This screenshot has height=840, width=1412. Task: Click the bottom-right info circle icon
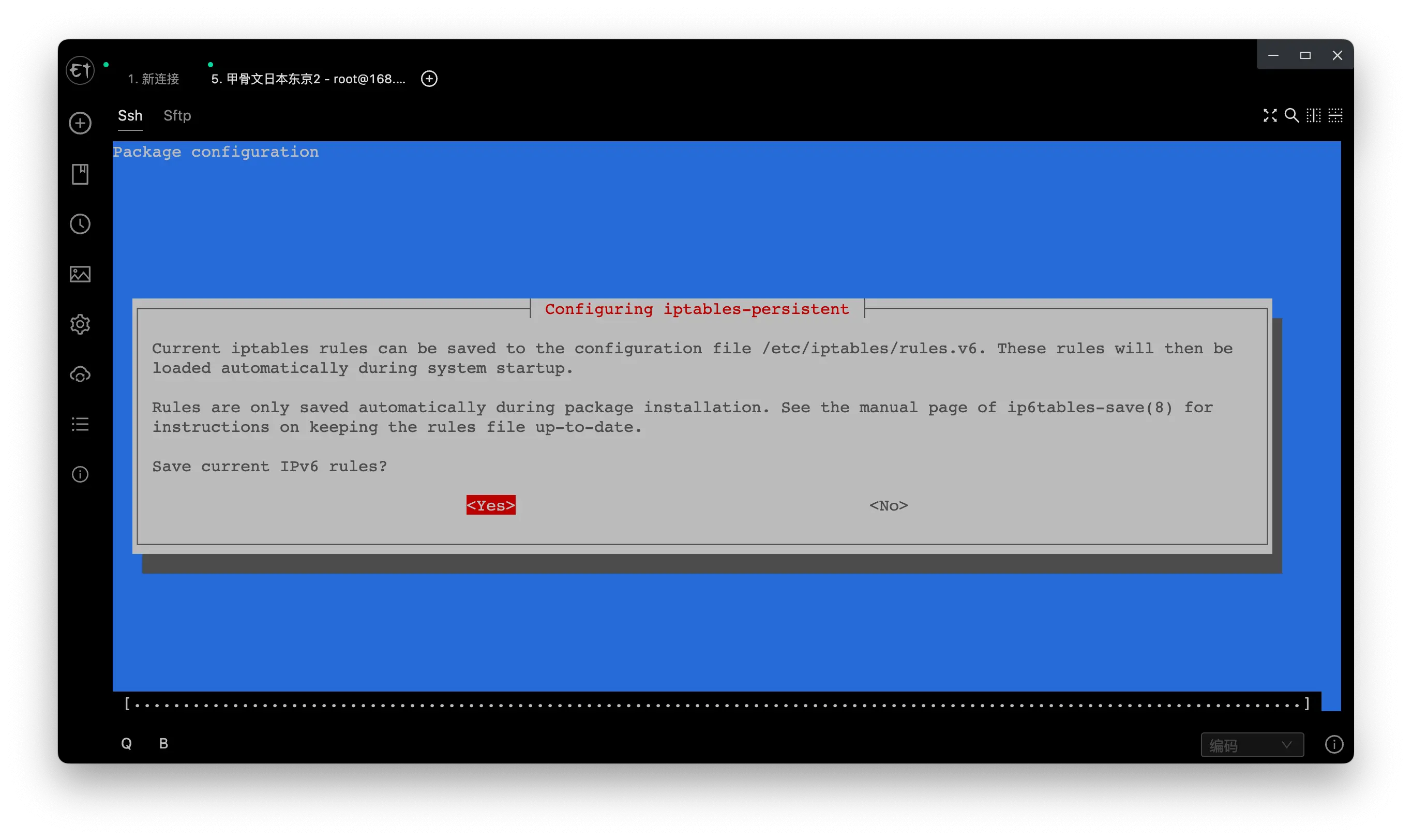1334,744
